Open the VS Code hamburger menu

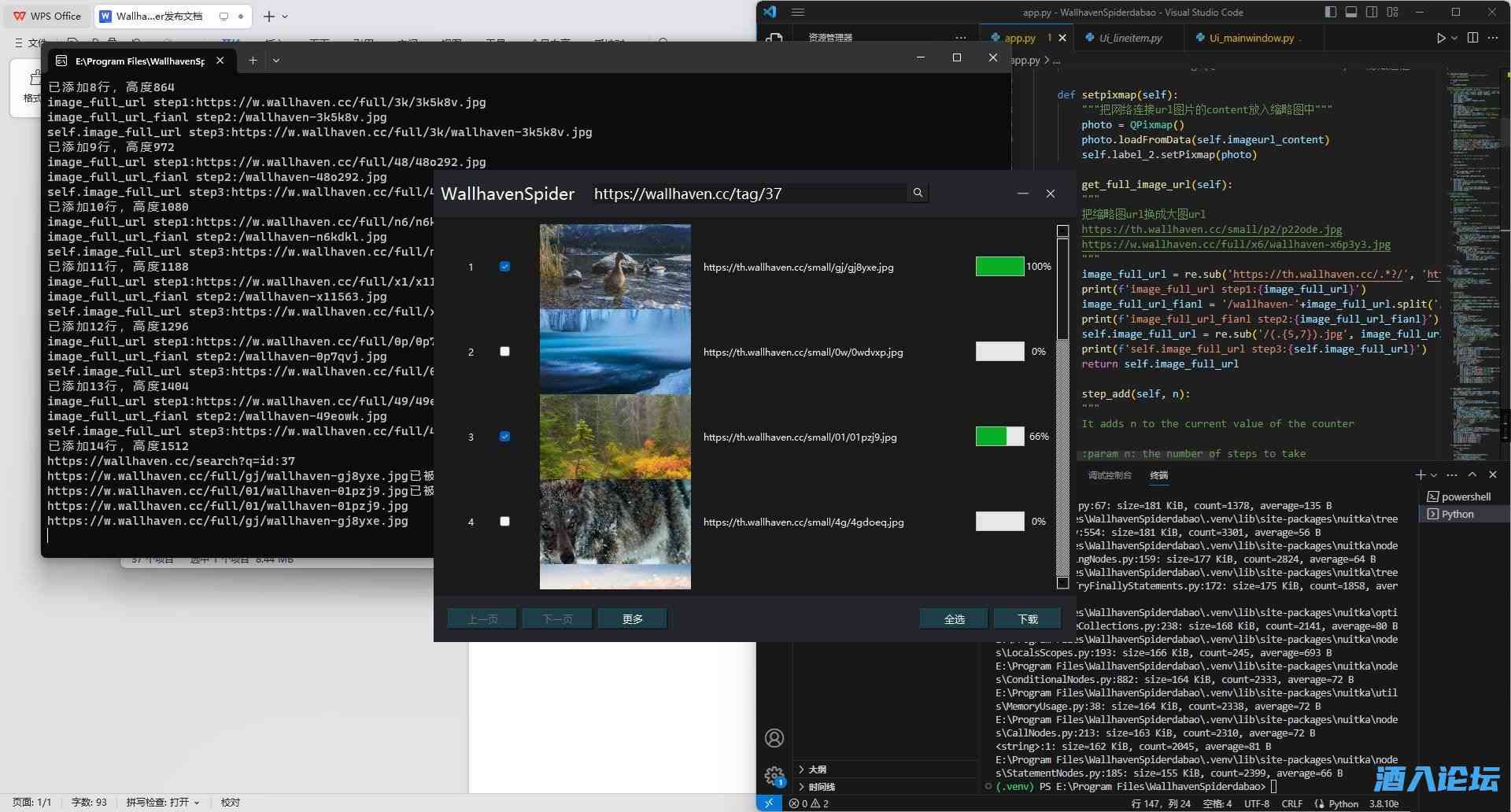click(798, 12)
